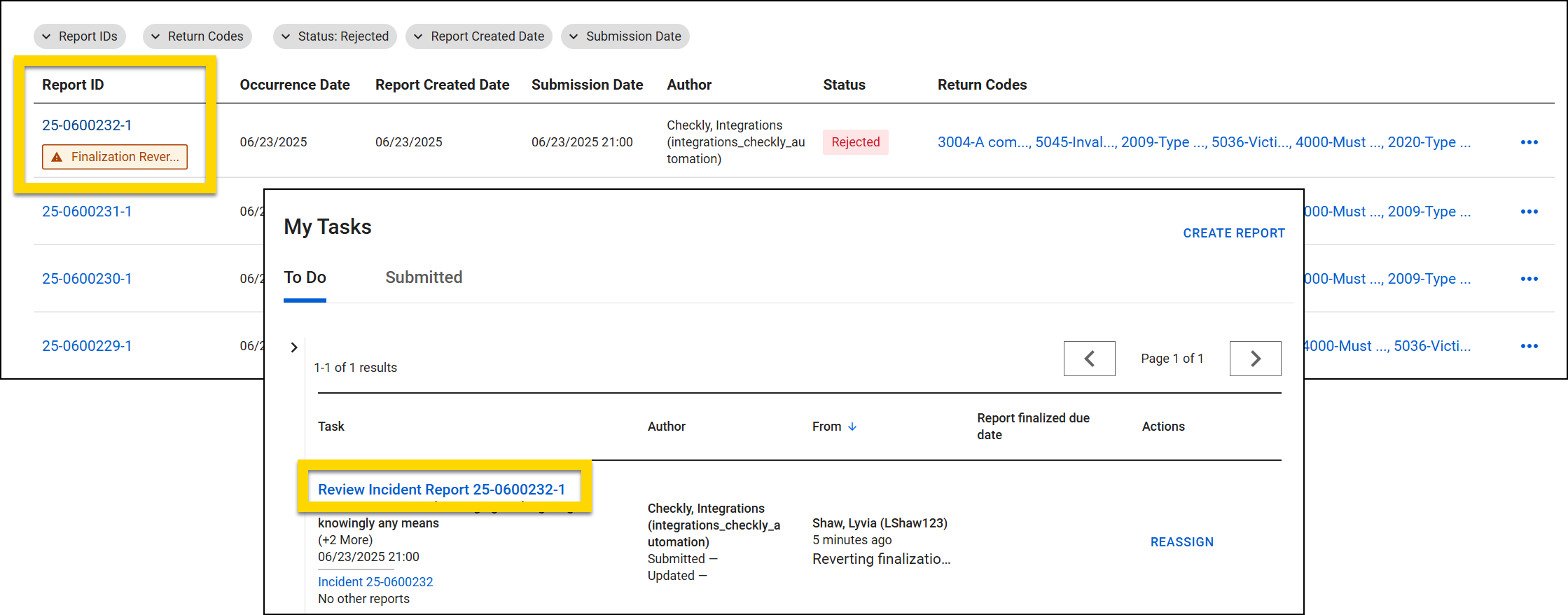Open the Incident 25-0600232 link

pos(375,582)
